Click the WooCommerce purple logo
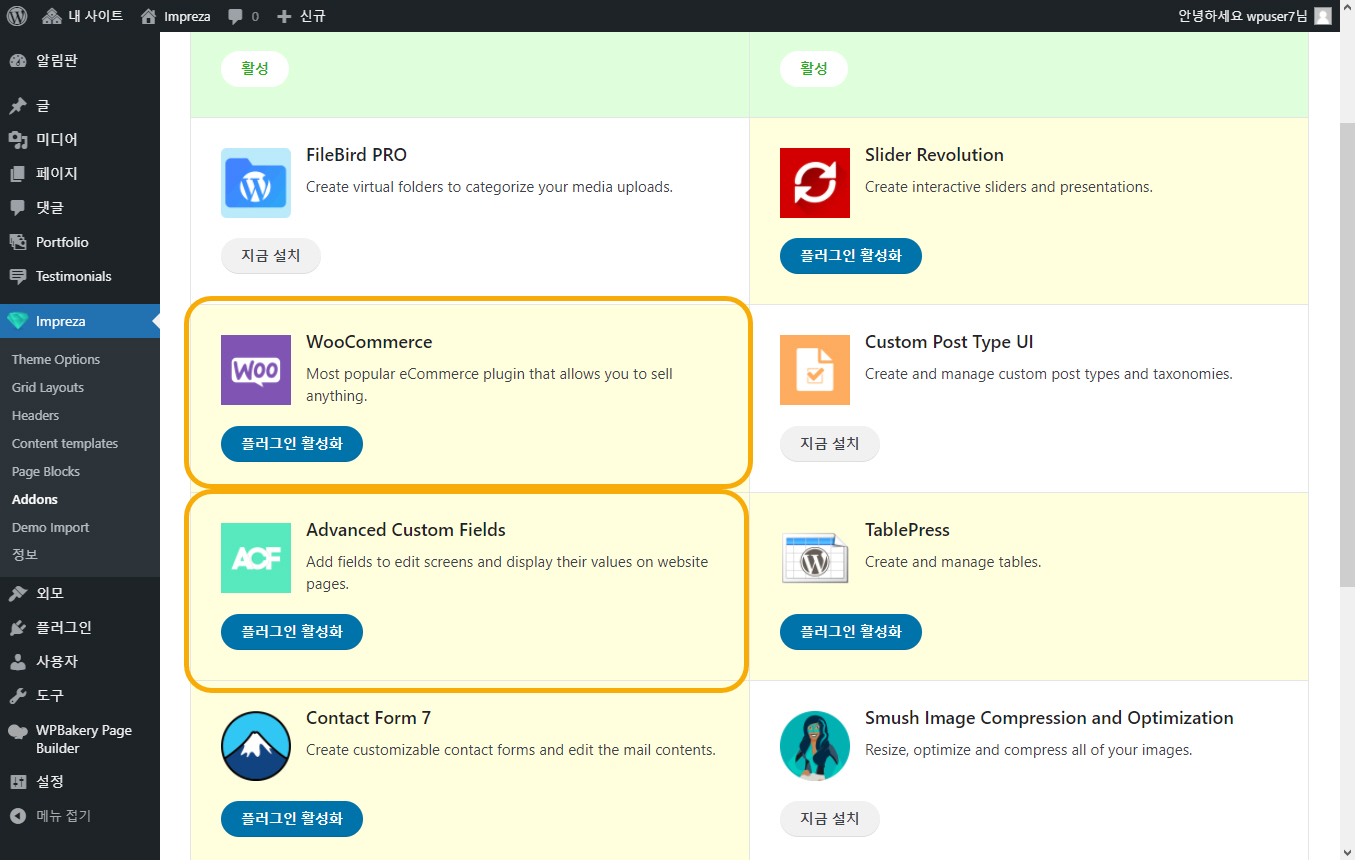This screenshot has width=1355, height=860. click(x=256, y=370)
